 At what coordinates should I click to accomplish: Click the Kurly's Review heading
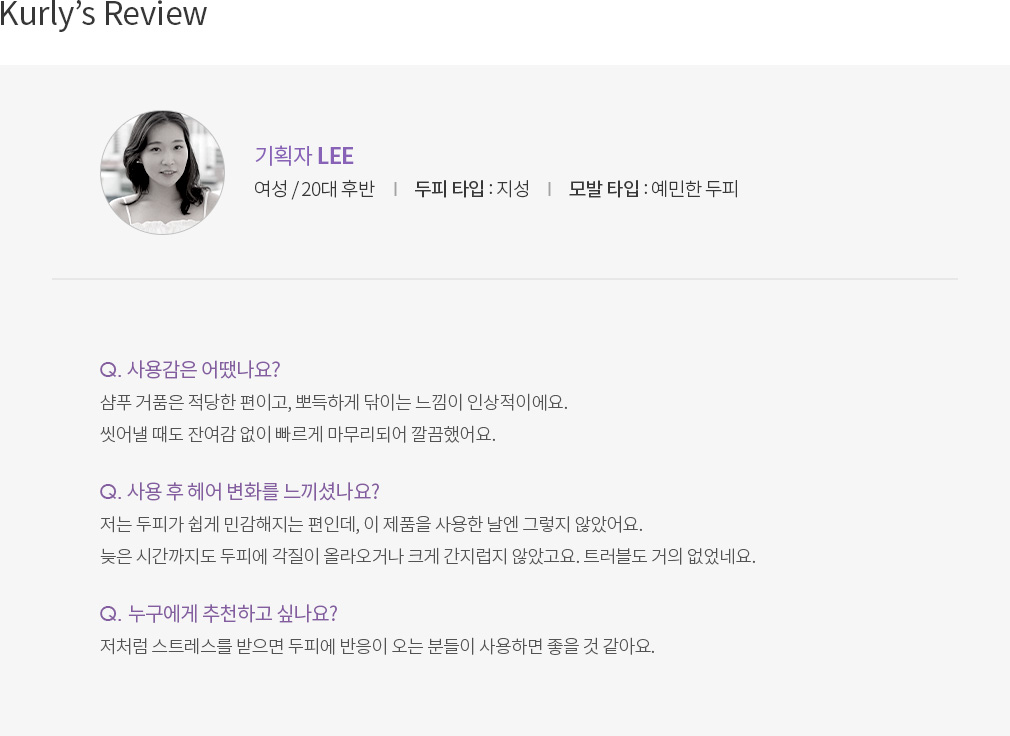[103, 14]
